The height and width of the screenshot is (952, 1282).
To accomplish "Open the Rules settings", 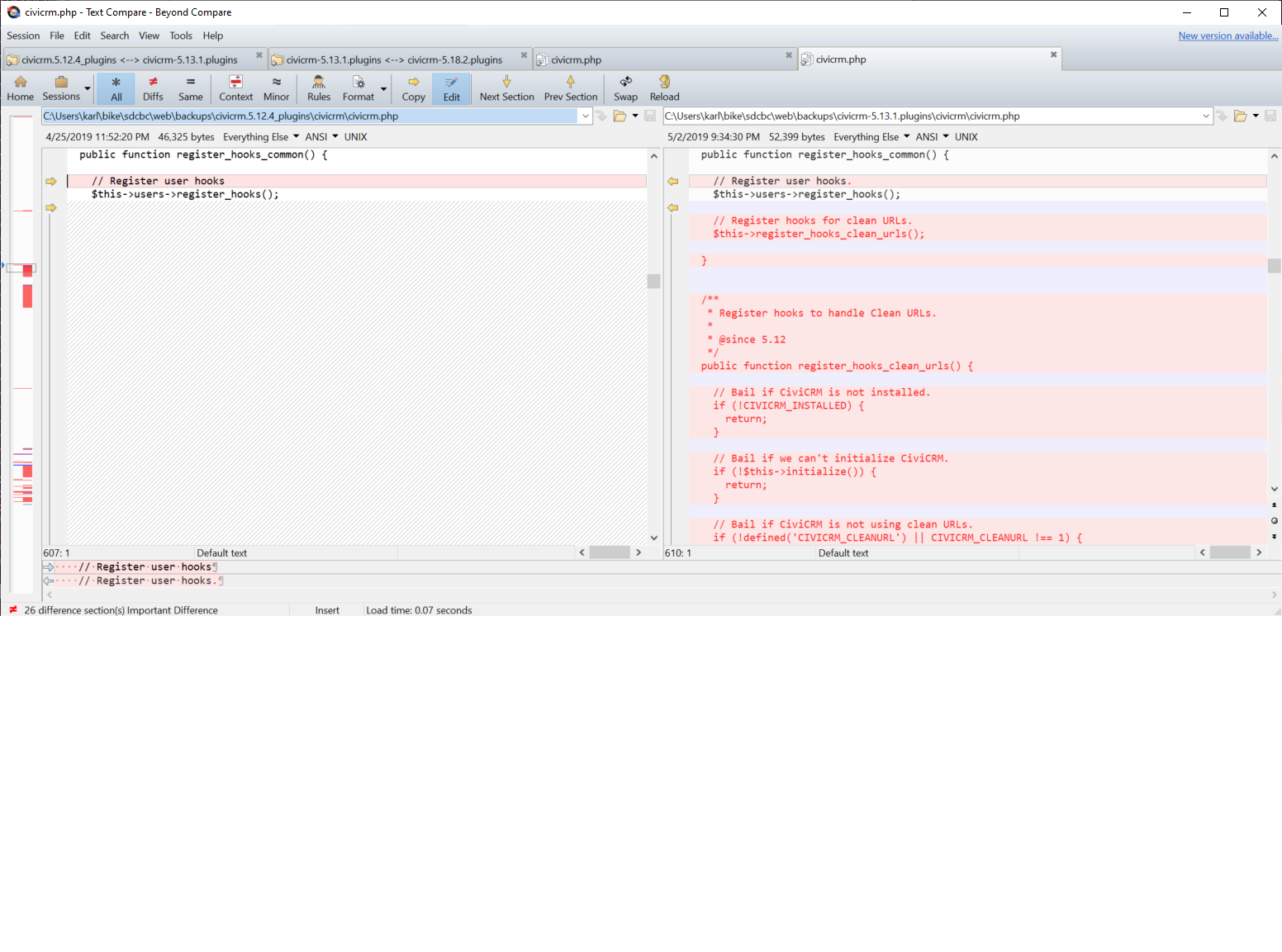I will coord(319,88).
